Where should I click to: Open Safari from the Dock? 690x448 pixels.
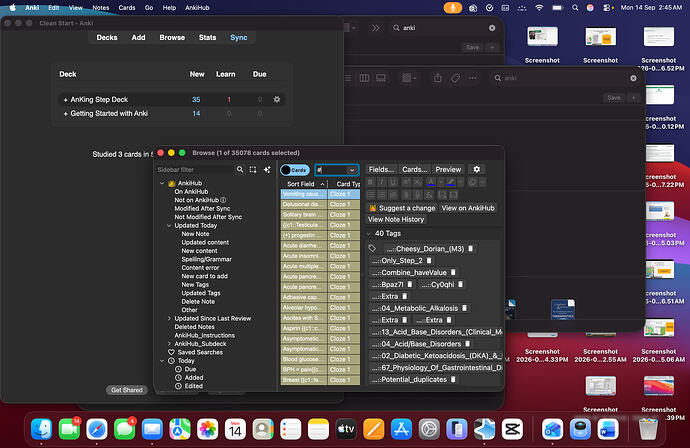point(97,429)
